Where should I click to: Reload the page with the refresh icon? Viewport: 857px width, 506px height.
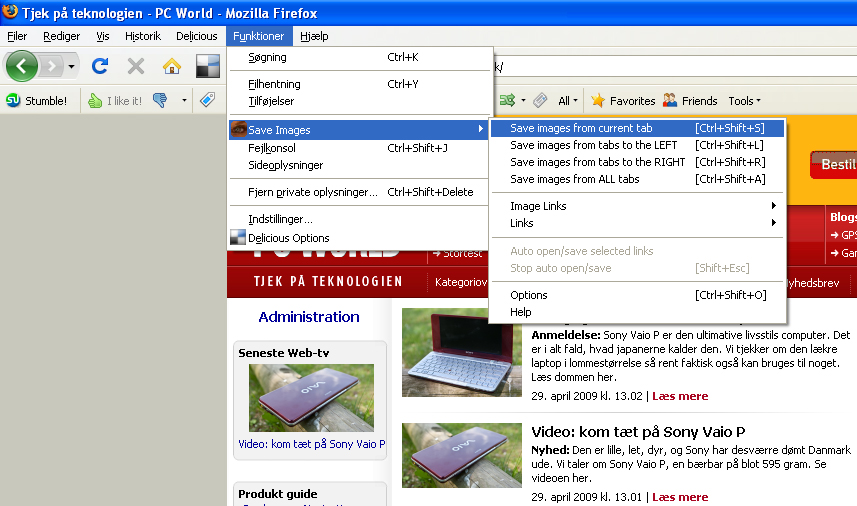tap(100, 67)
